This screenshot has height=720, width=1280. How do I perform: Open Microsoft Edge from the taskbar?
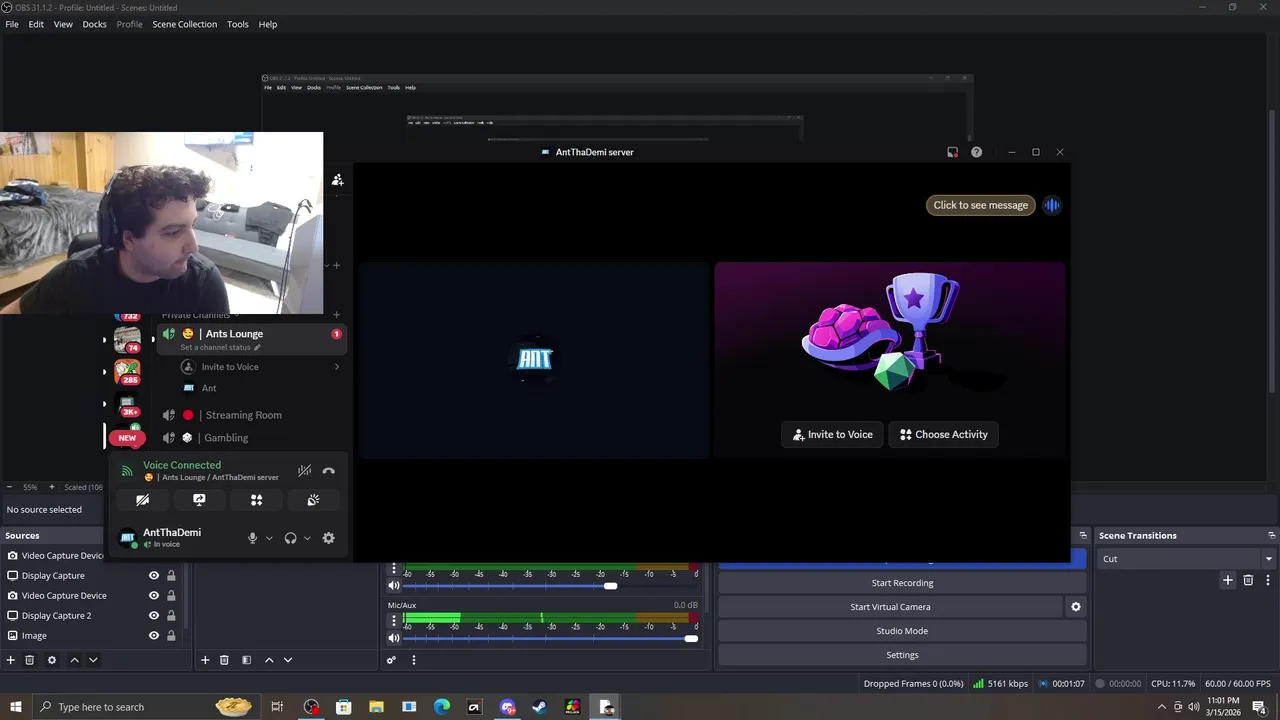[x=442, y=707]
